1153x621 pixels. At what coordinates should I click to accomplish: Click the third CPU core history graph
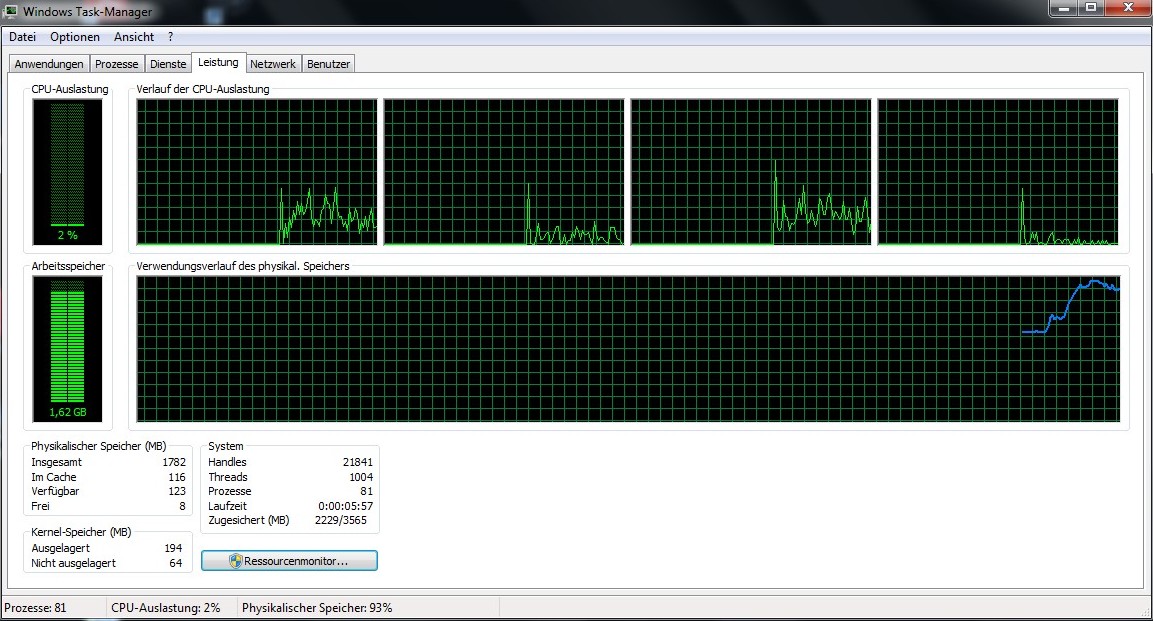pos(751,172)
